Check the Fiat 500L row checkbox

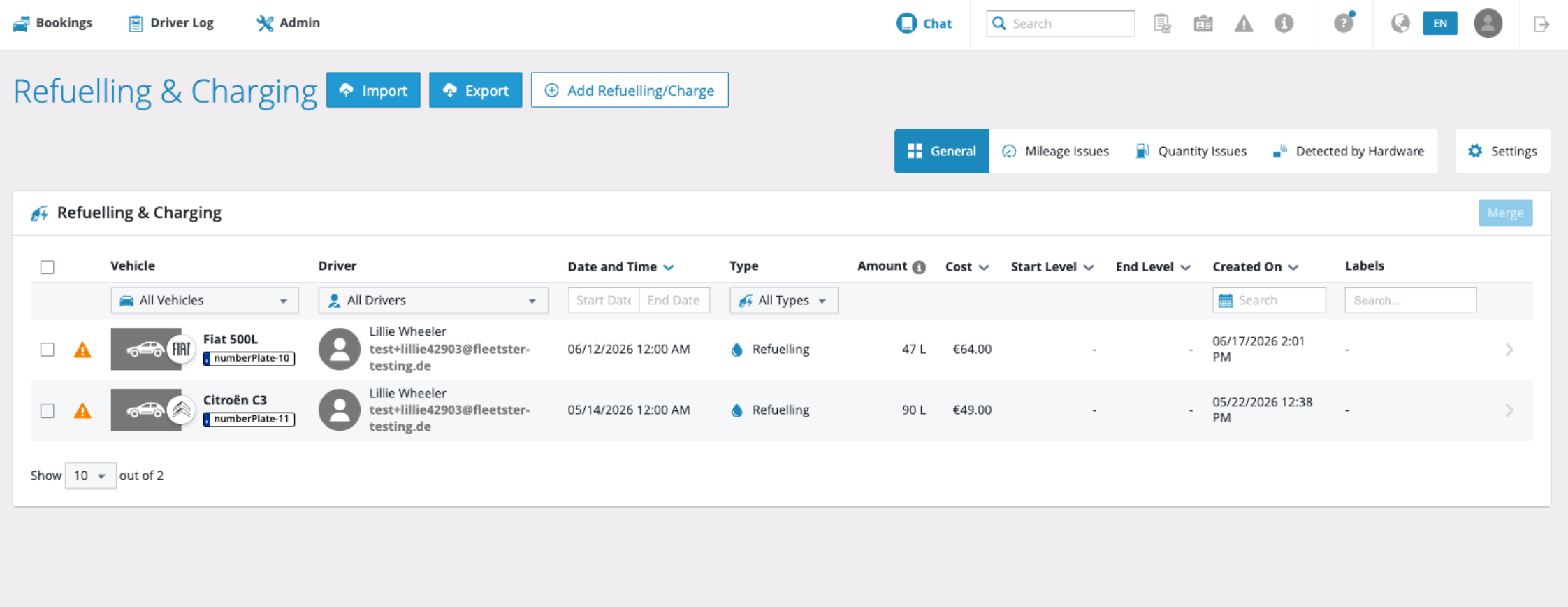pos(48,350)
